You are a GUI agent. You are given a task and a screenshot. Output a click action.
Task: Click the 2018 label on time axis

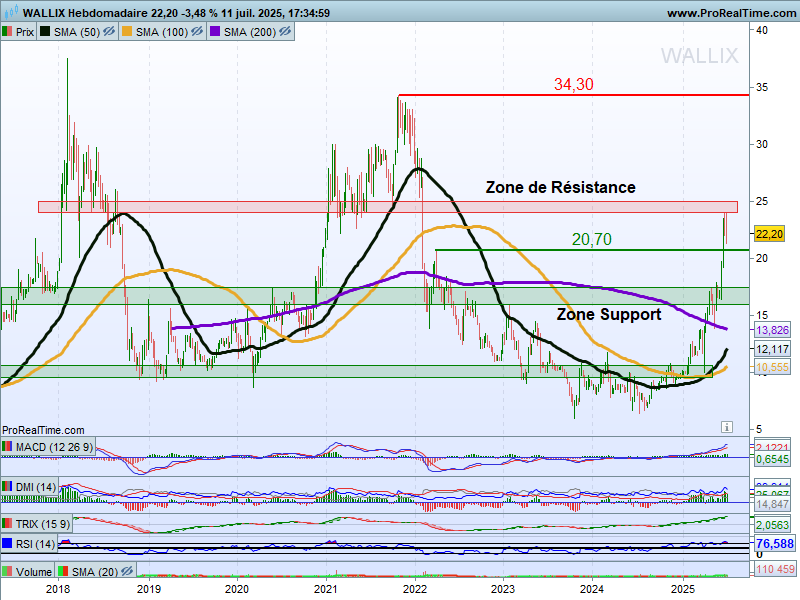(58, 589)
